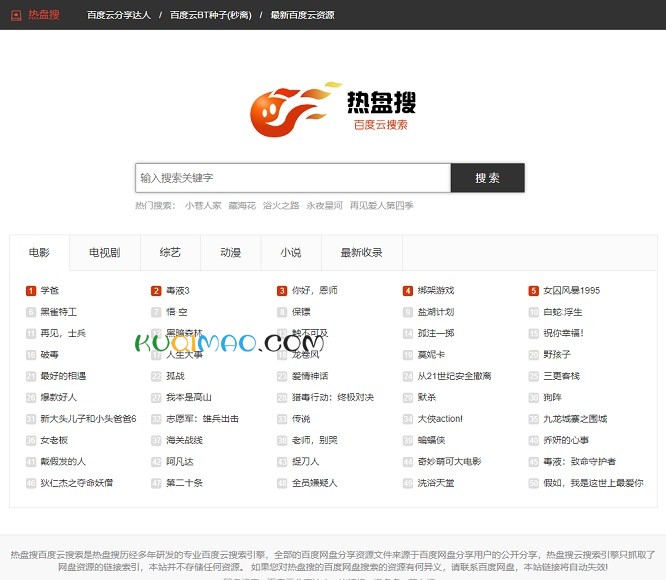Open movie 学爸
Image resolution: width=666 pixels, height=580 pixels.
point(50,291)
